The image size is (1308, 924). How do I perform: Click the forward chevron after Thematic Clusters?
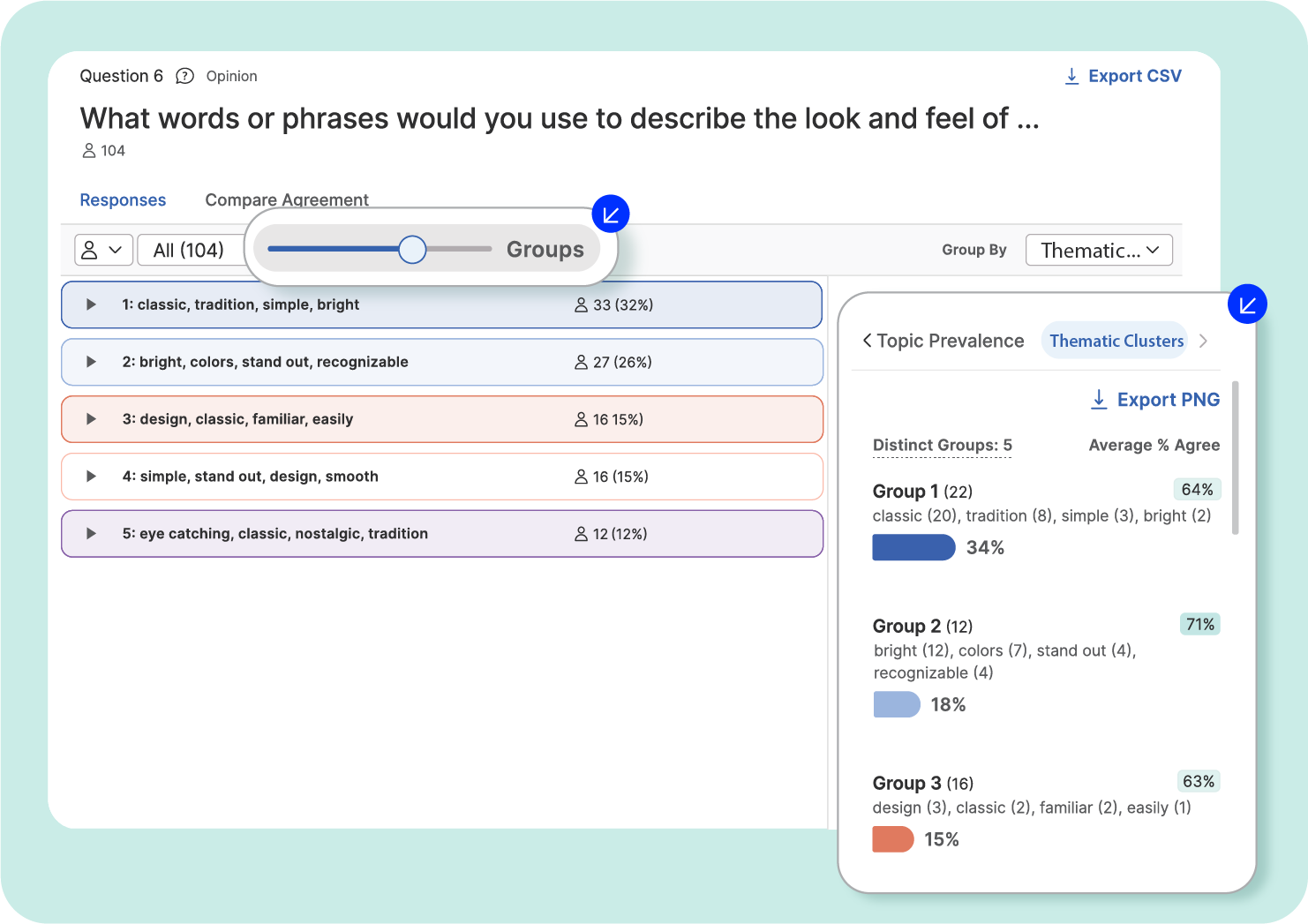point(1203,341)
